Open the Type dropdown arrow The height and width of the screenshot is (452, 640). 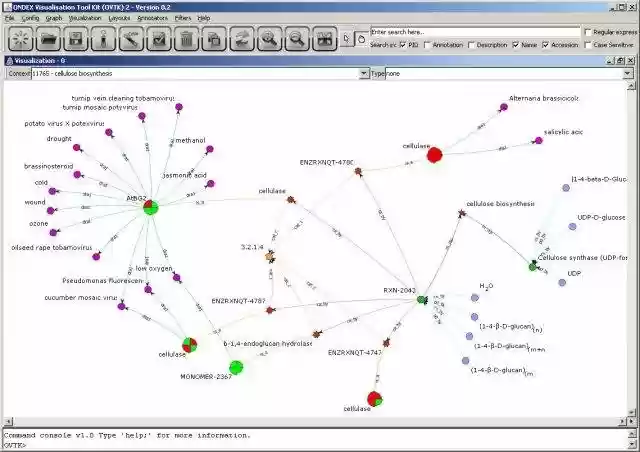[x=627, y=73]
